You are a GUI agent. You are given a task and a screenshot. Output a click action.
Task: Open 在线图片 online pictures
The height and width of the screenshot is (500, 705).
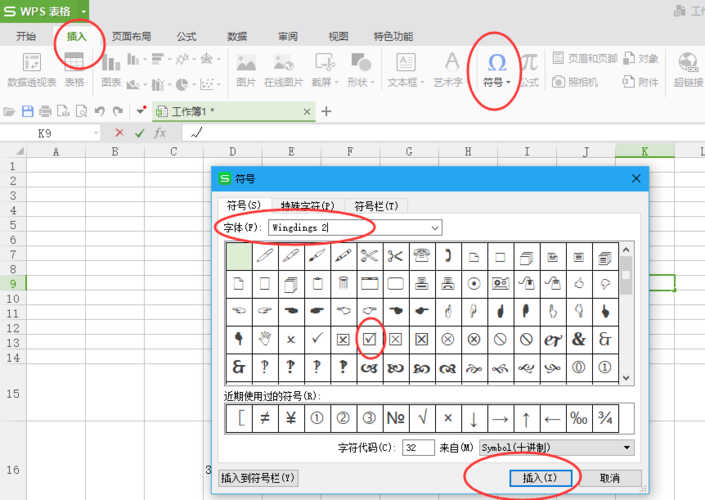[283, 69]
